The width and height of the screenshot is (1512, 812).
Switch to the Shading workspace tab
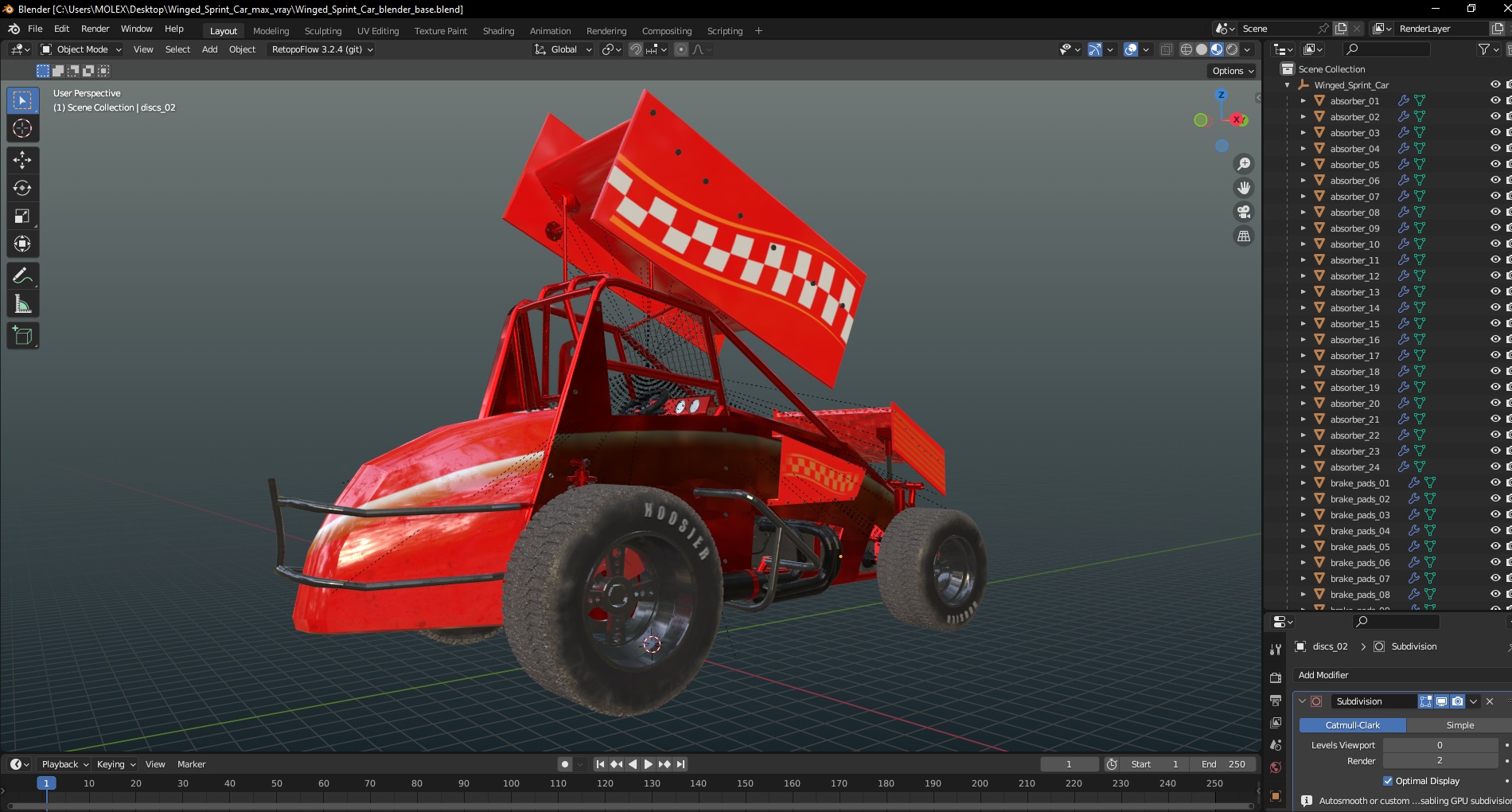pos(498,31)
